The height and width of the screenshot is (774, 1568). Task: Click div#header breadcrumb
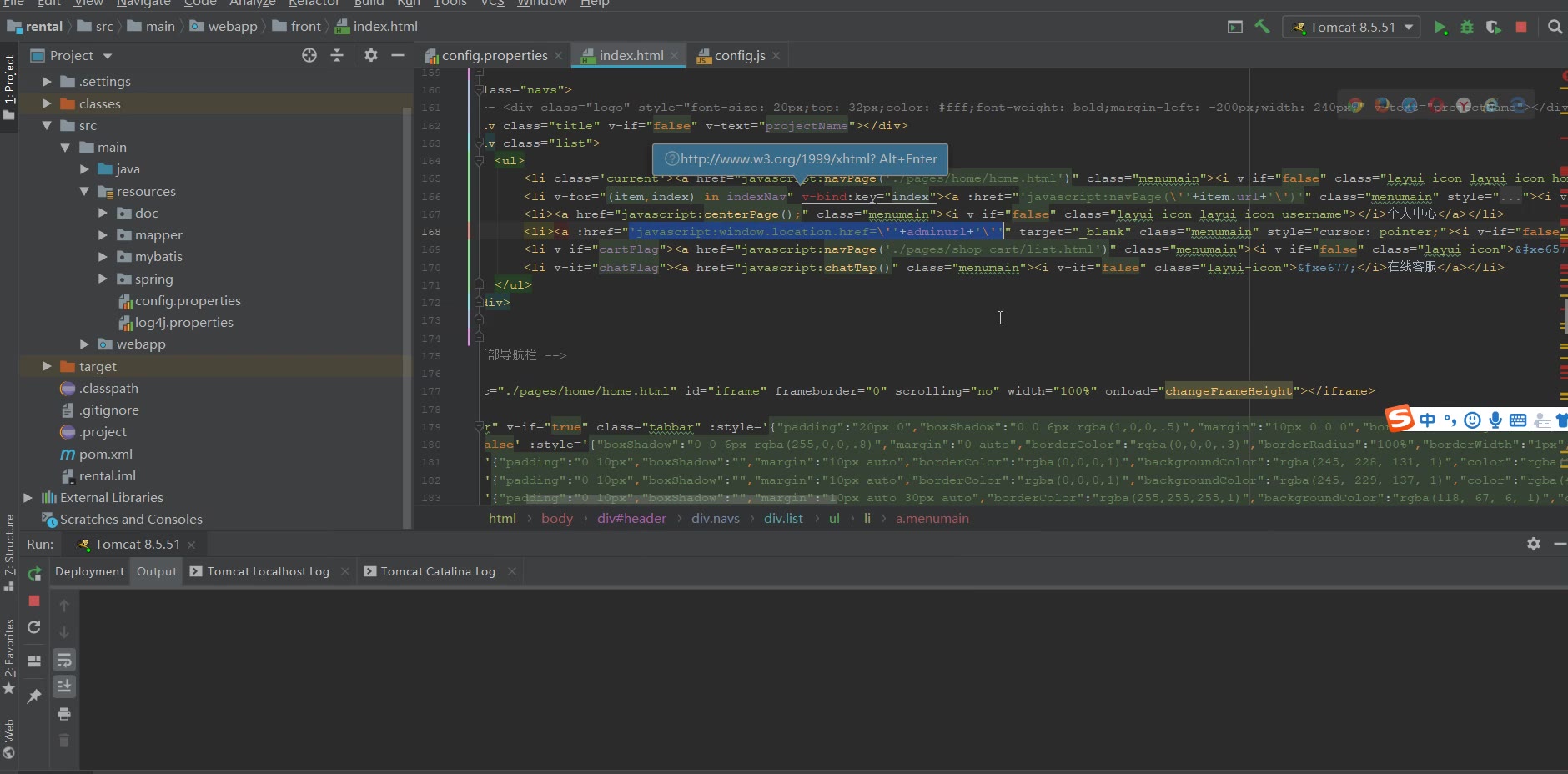(x=631, y=519)
